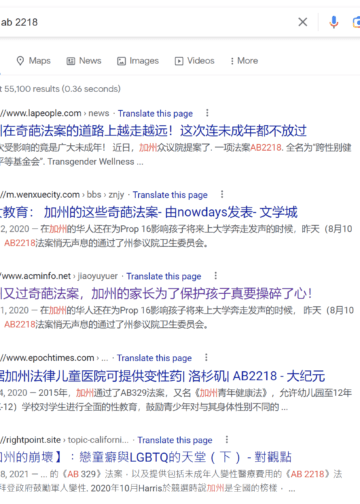Clear the search query with the X icon
This screenshot has width=360, height=504.
tap(303, 22)
